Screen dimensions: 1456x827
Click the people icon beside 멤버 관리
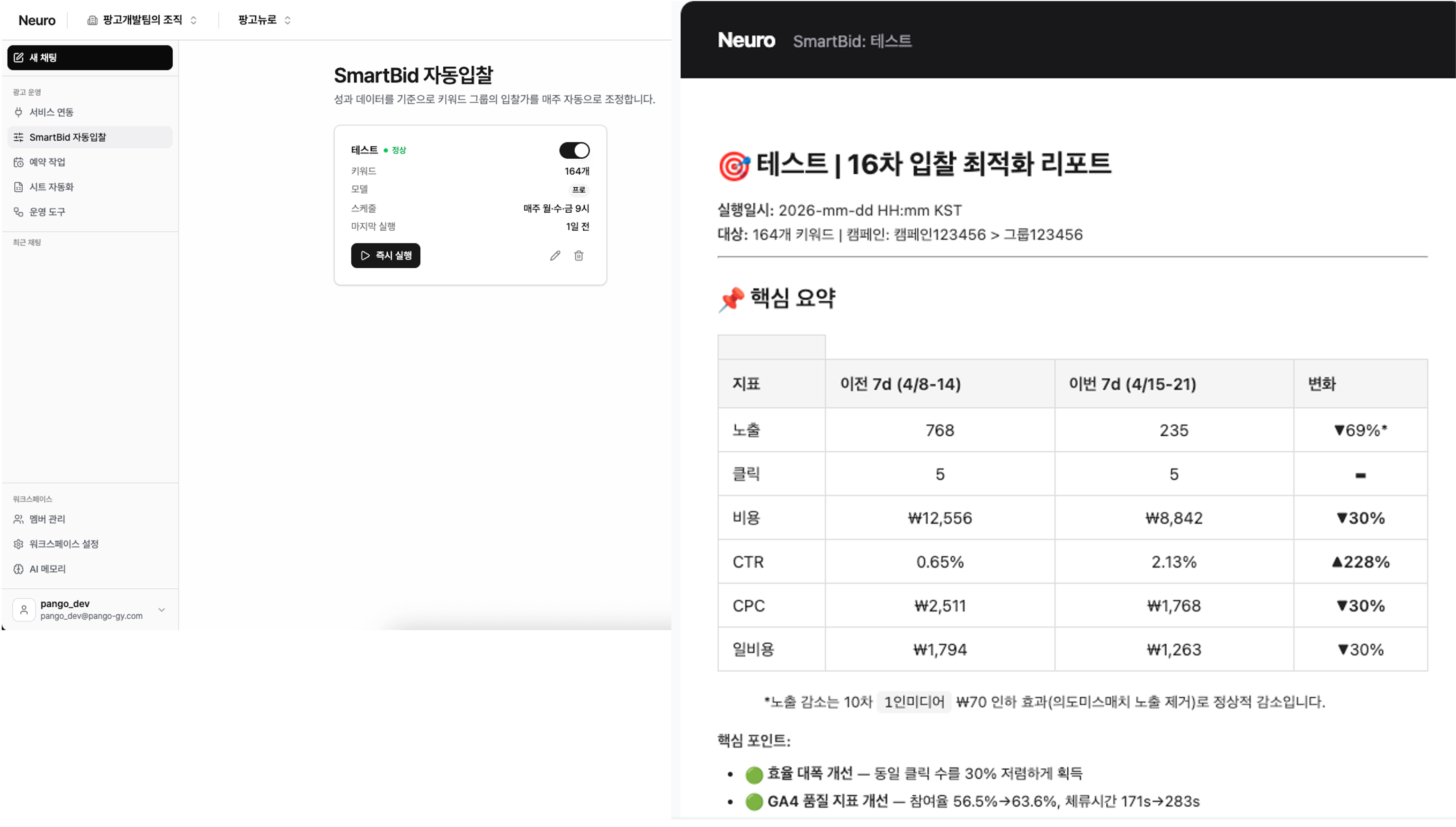click(x=19, y=519)
